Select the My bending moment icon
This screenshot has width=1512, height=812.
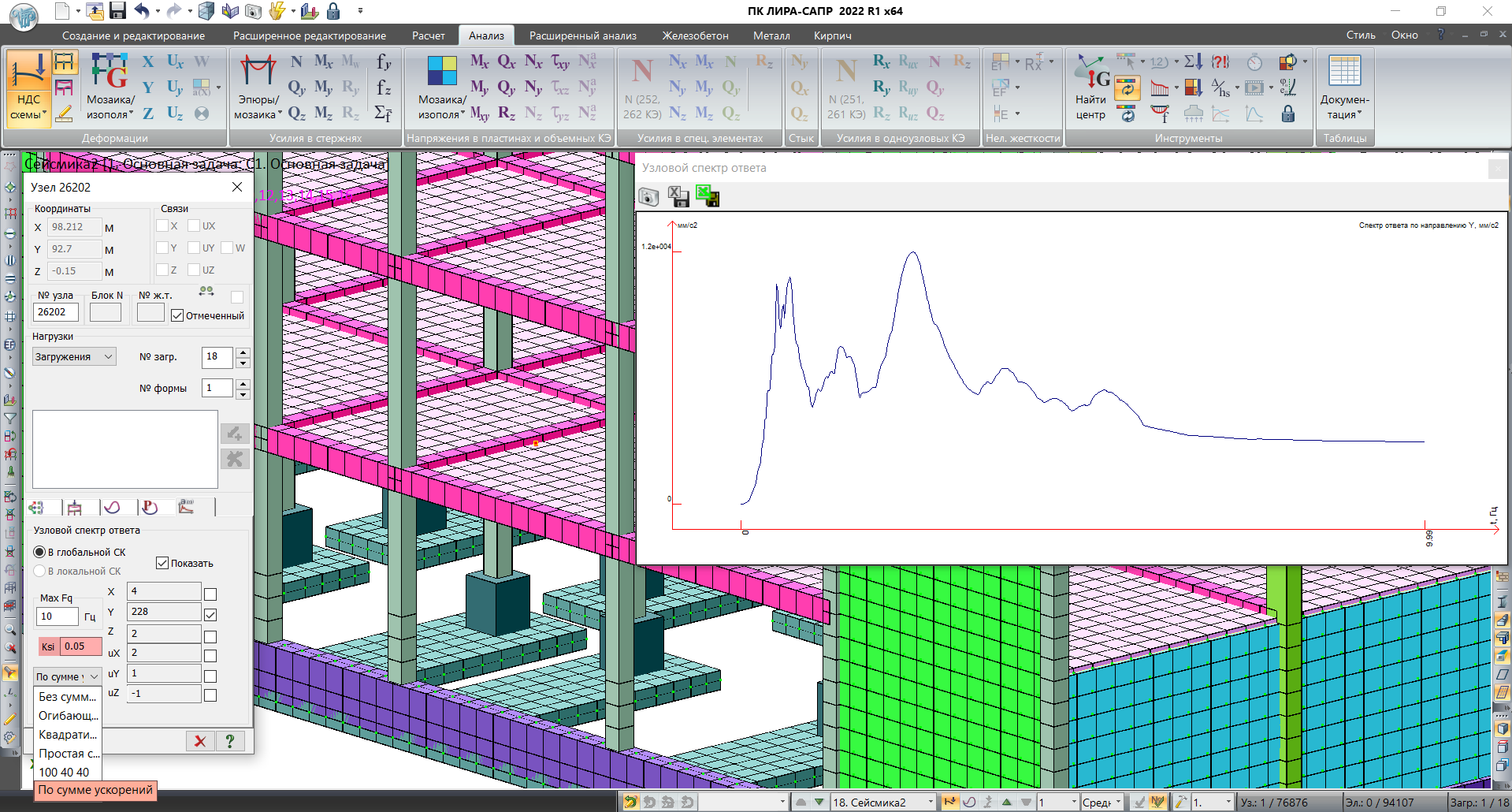point(323,88)
